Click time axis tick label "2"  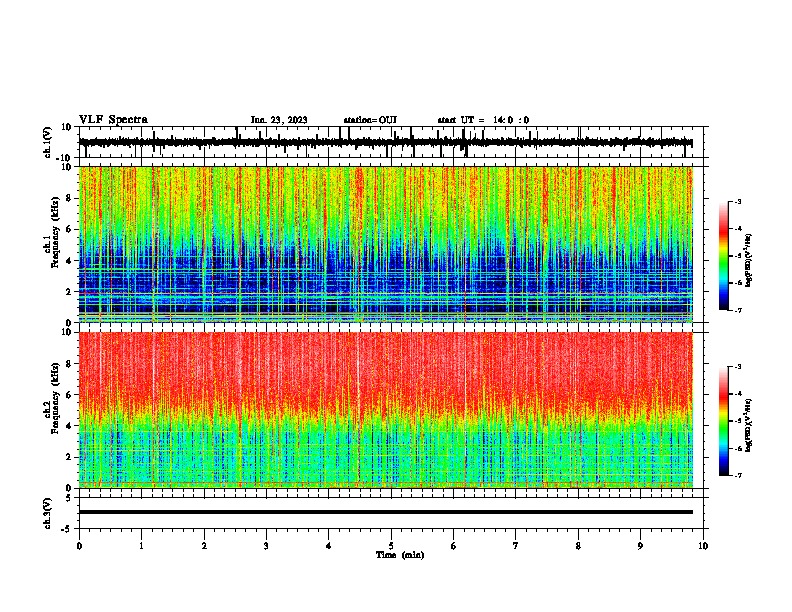tap(204, 546)
